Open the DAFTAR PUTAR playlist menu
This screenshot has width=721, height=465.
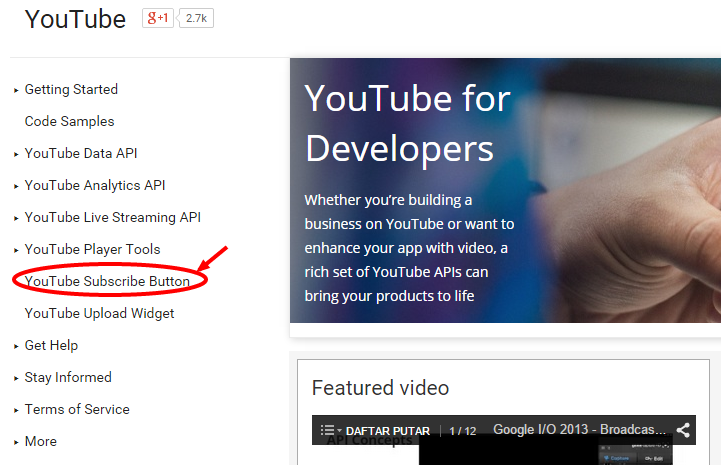click(x=388, y=431)
